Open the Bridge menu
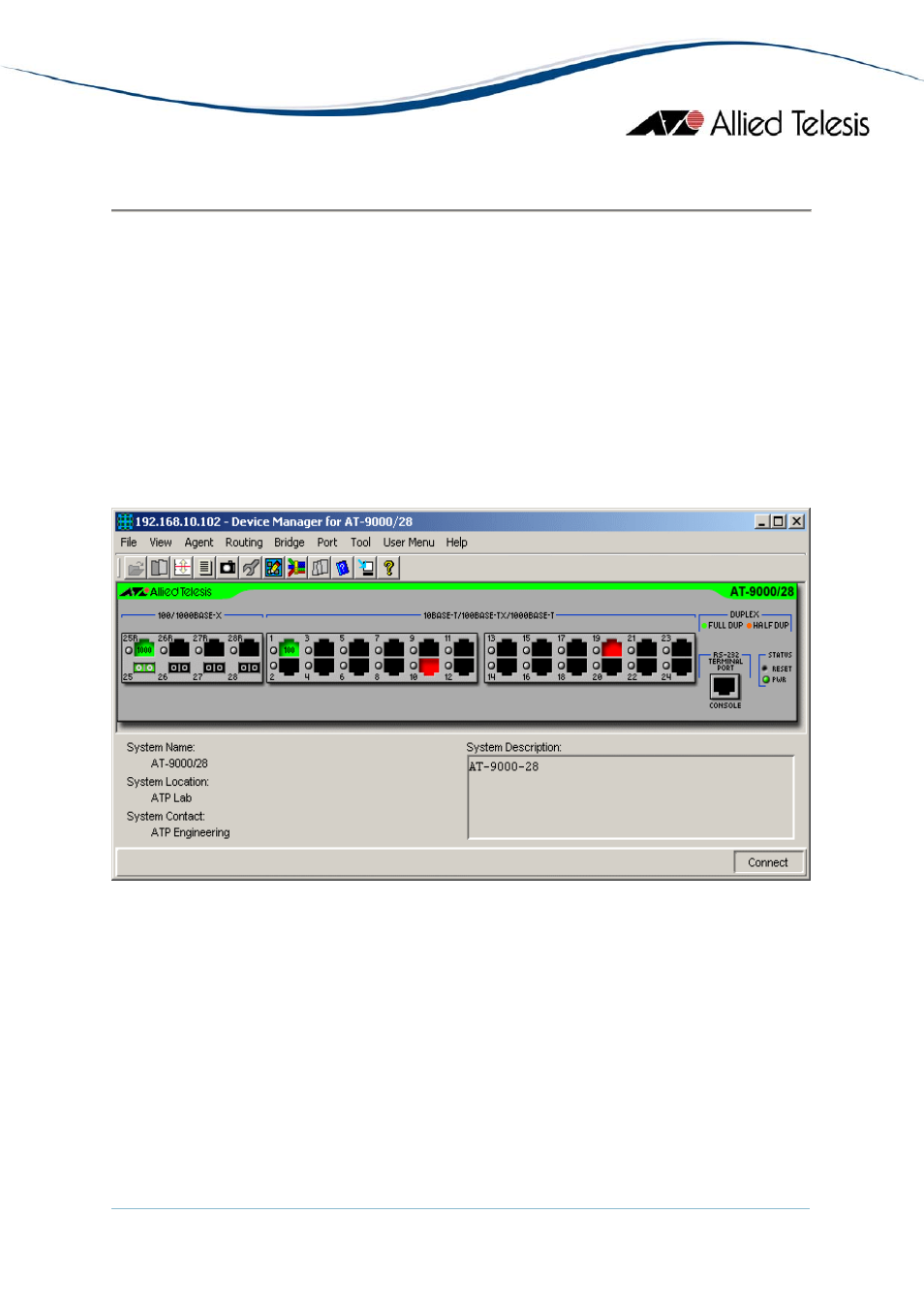Image resolution: width=924 pixels, height=1308 pixels. 290,543
